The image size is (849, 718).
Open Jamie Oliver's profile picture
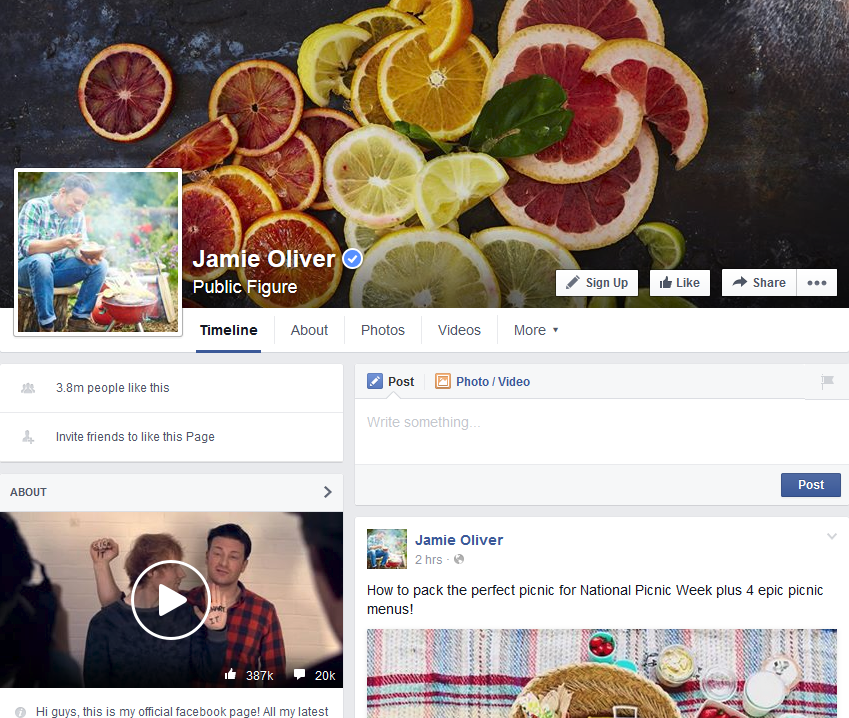pos(98,252)
